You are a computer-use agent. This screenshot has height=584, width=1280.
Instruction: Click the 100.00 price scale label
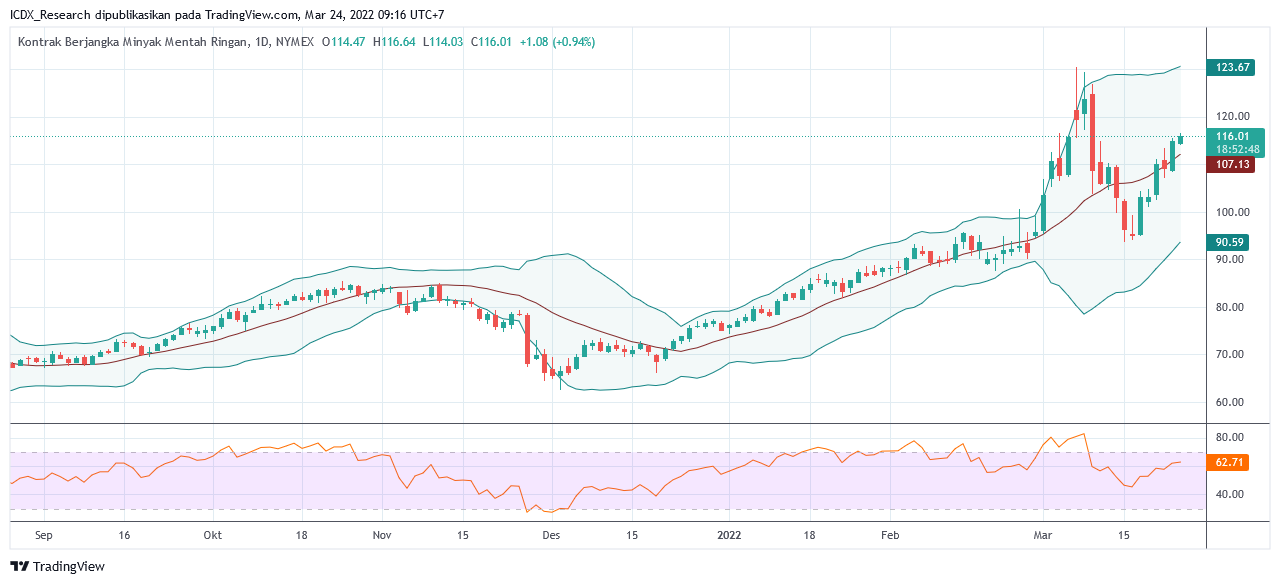coord(1232,212)
